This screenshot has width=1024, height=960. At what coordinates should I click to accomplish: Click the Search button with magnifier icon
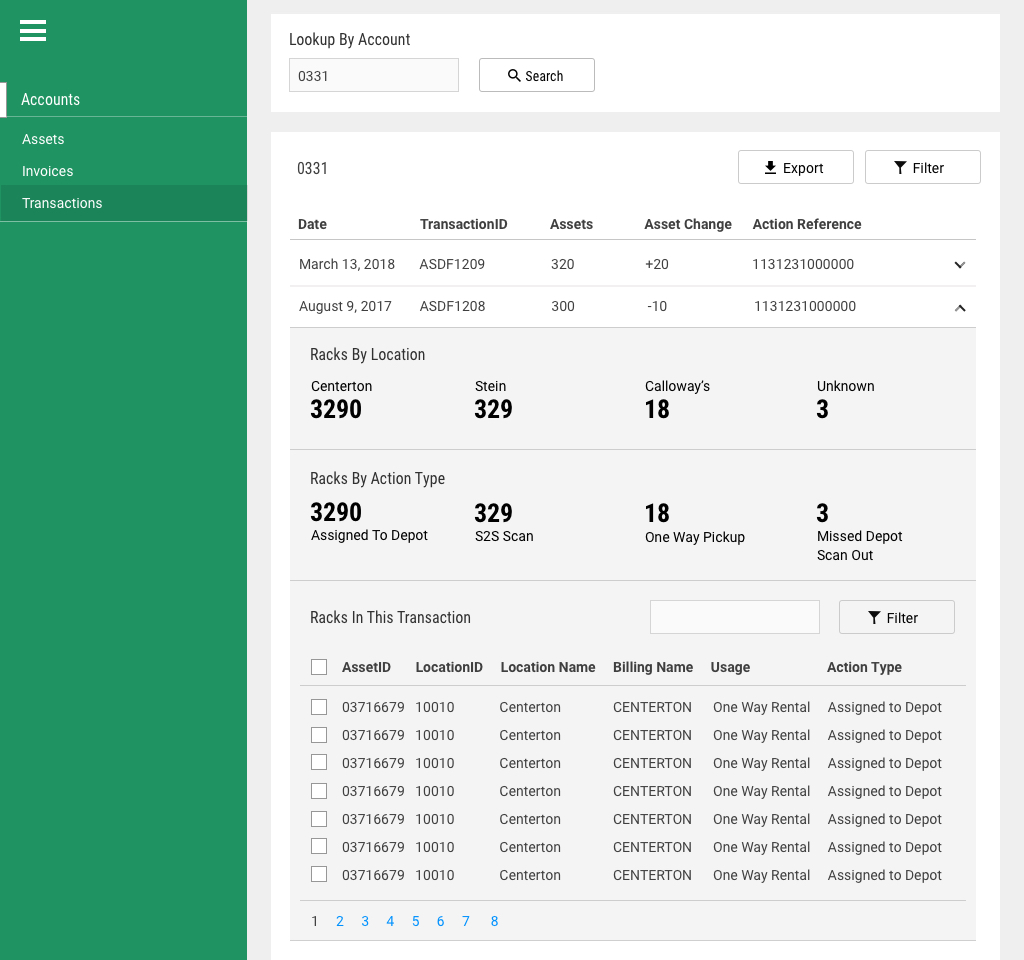click(x=536, y=75)
